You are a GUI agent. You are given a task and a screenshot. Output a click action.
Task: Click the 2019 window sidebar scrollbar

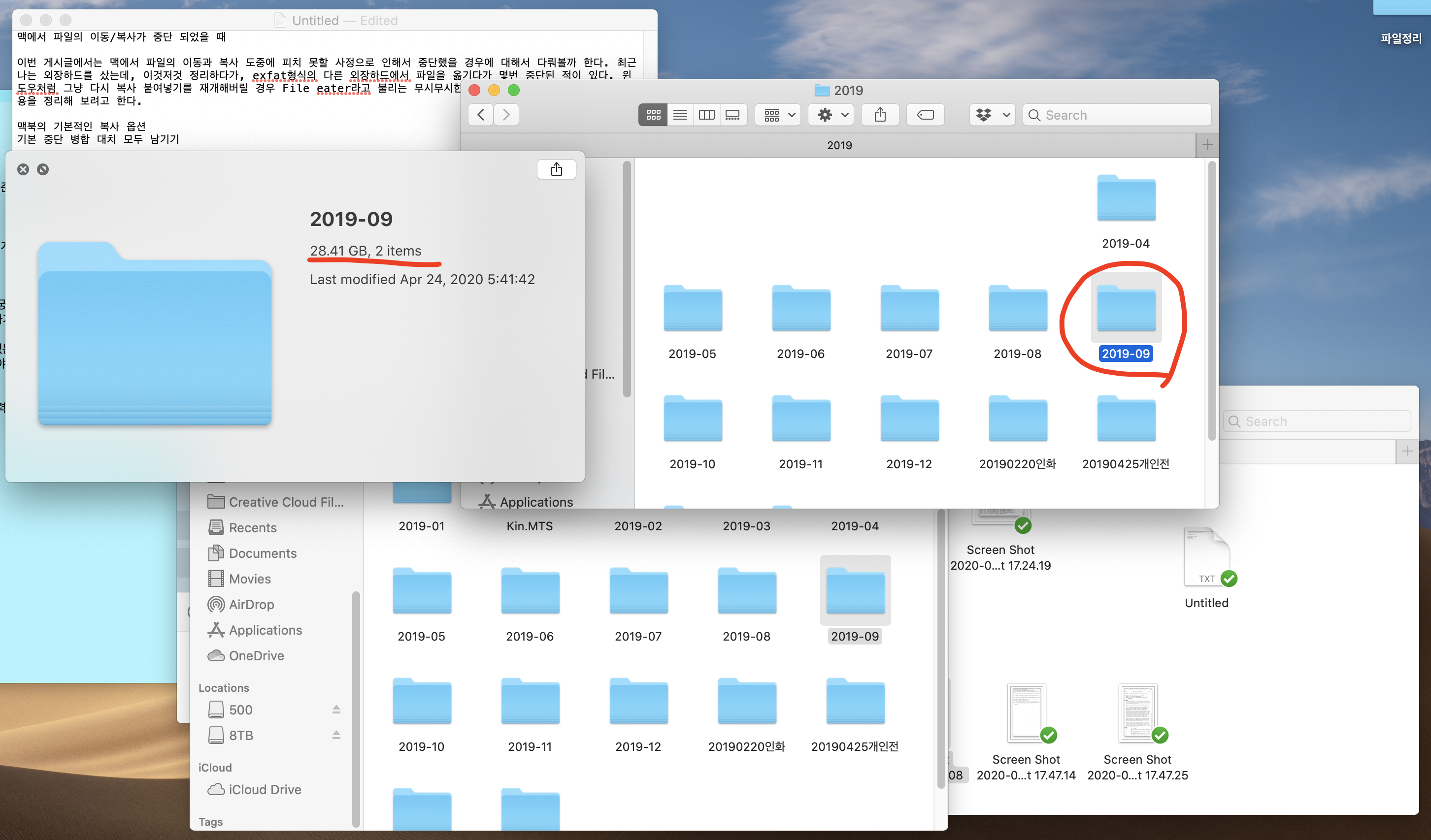[x=627, y=279]
